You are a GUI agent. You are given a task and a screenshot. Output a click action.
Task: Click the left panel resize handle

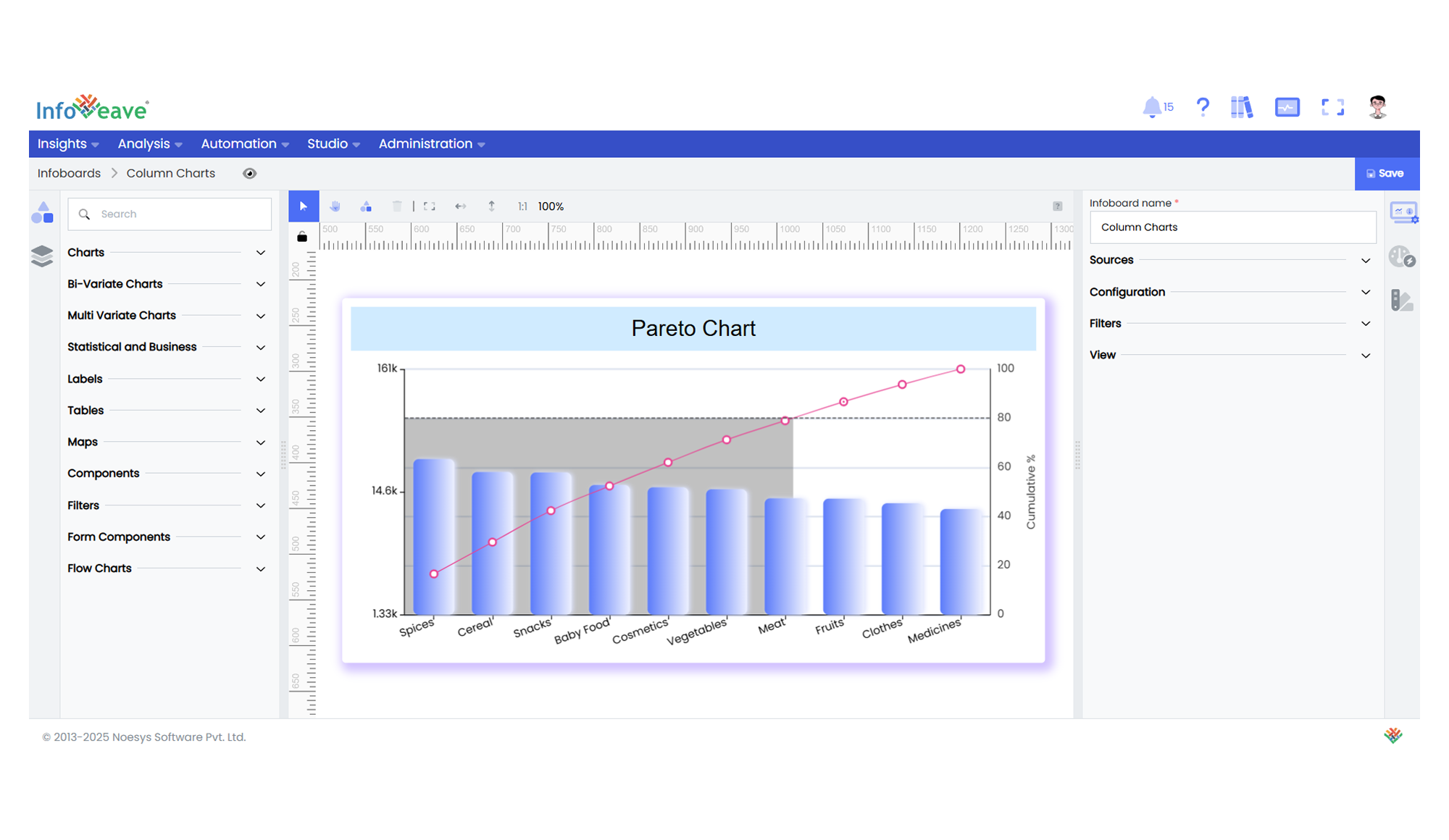coord(283,455)
